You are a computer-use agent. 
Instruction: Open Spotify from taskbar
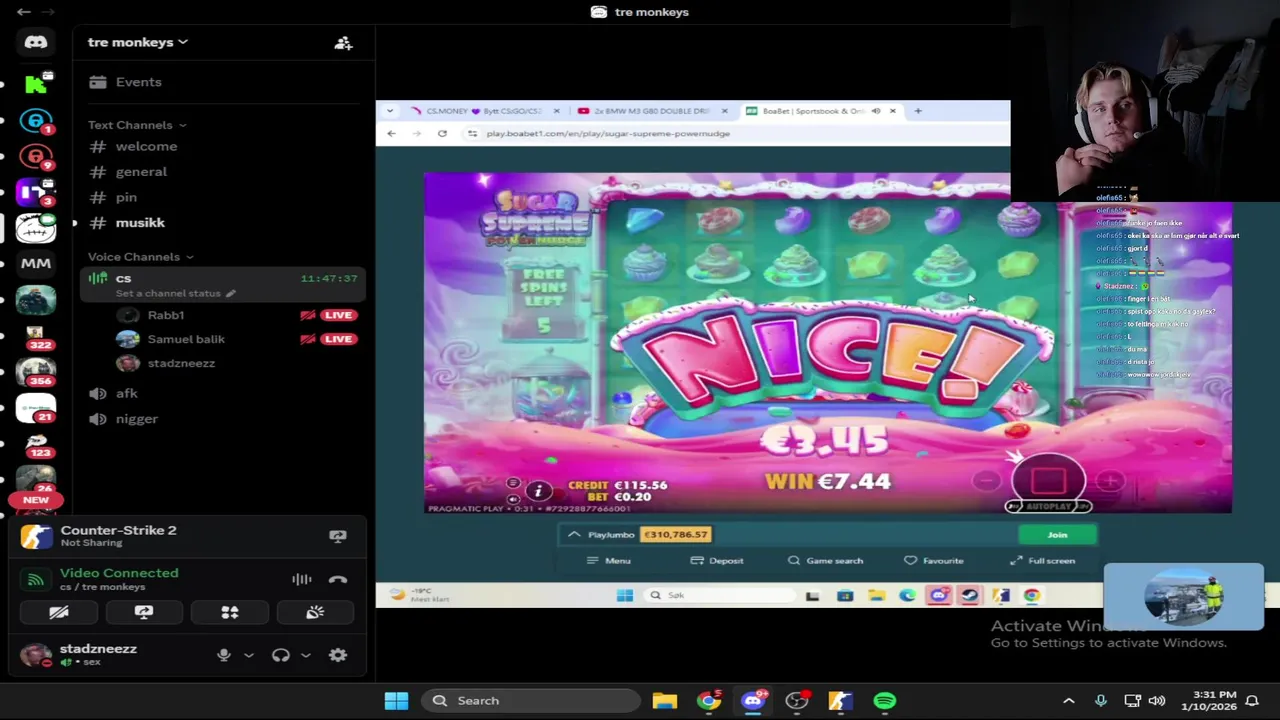pos(885,701)
